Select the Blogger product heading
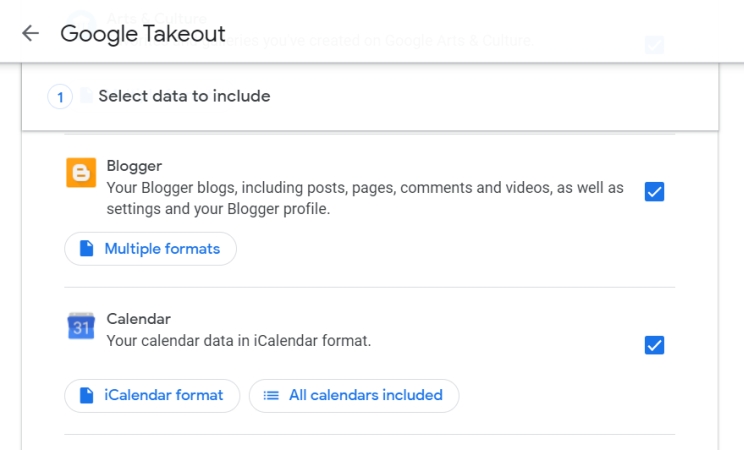Image resolution: width=744 pixels, height=450 pixels. [x=134, y=166]
